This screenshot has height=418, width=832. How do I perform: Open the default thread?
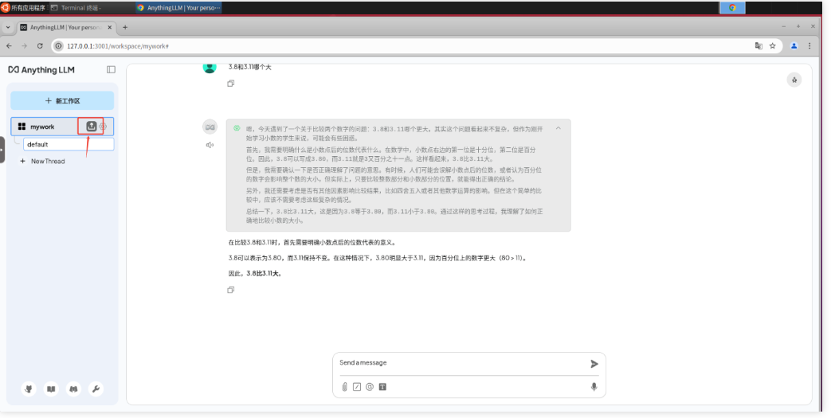pos(68,144)
